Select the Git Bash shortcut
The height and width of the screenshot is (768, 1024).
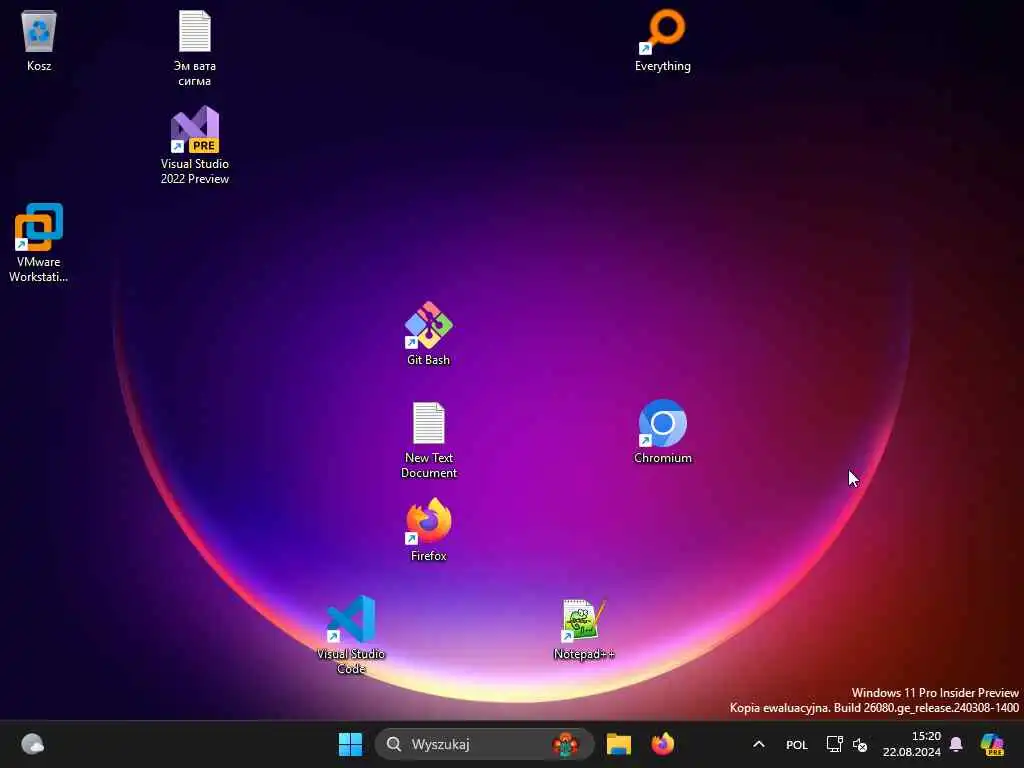[x=428, y=334]
